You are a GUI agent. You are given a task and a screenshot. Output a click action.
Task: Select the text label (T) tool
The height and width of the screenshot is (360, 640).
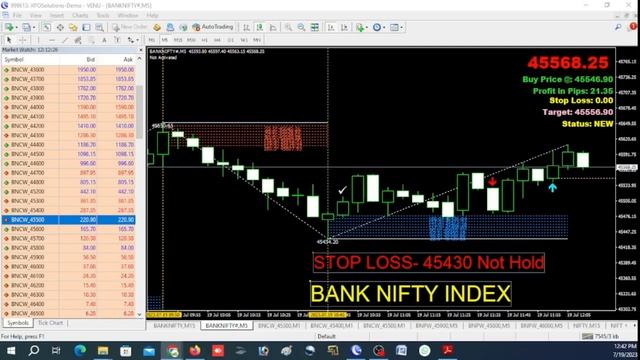(117, 40)
